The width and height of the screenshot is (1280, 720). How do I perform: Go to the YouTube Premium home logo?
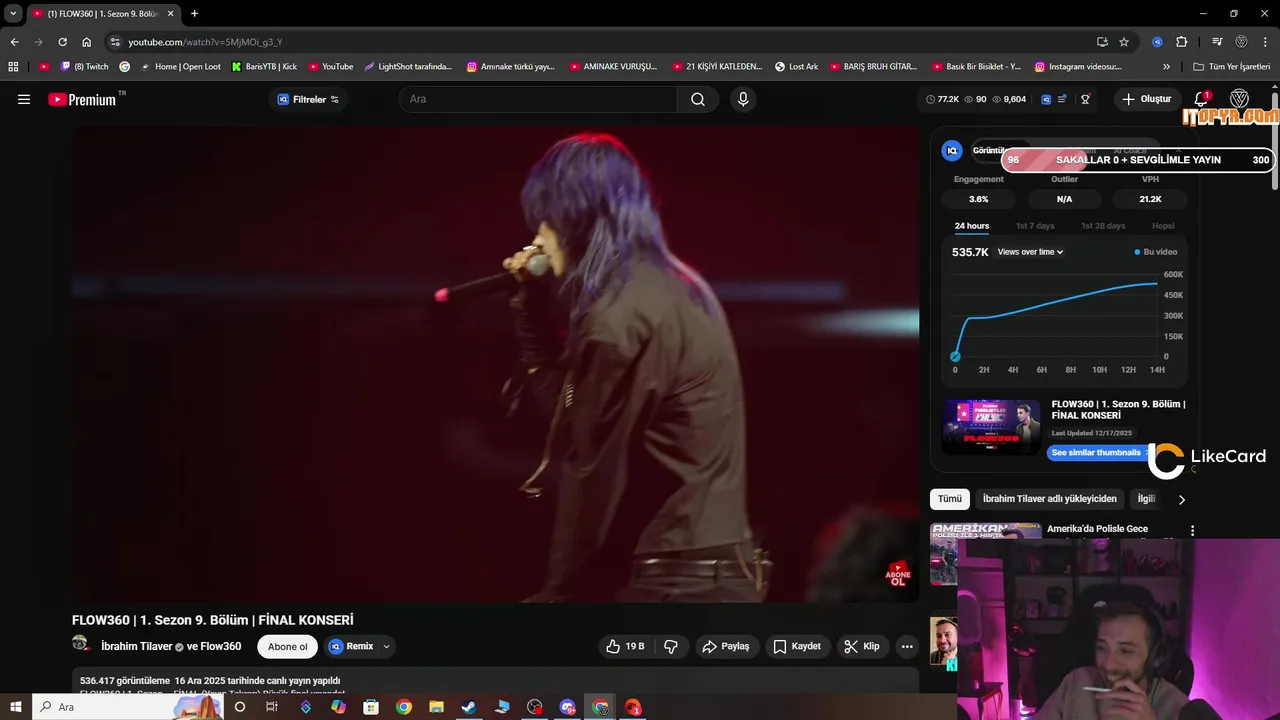coord(82,99)
